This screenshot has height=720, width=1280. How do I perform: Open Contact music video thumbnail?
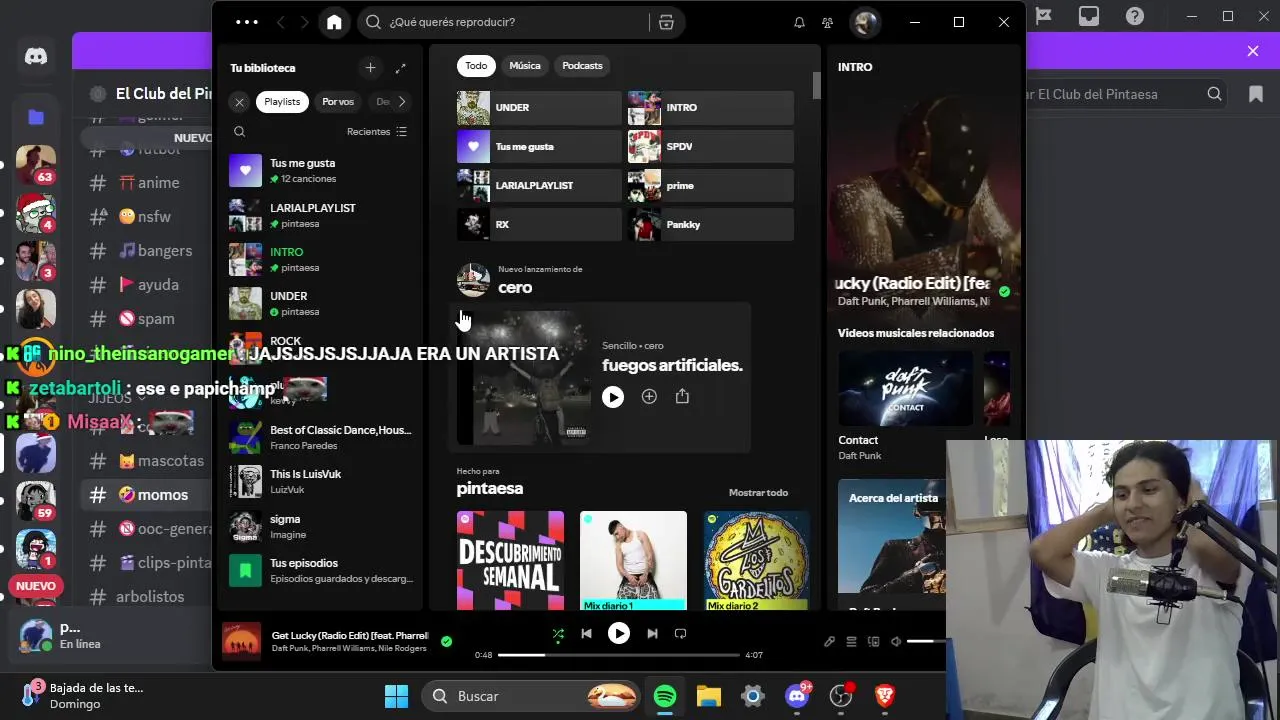click(x=905, y=388)
